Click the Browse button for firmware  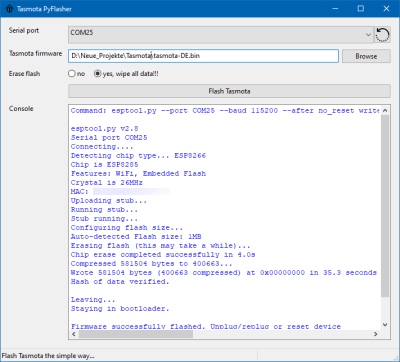pos(366,56)
